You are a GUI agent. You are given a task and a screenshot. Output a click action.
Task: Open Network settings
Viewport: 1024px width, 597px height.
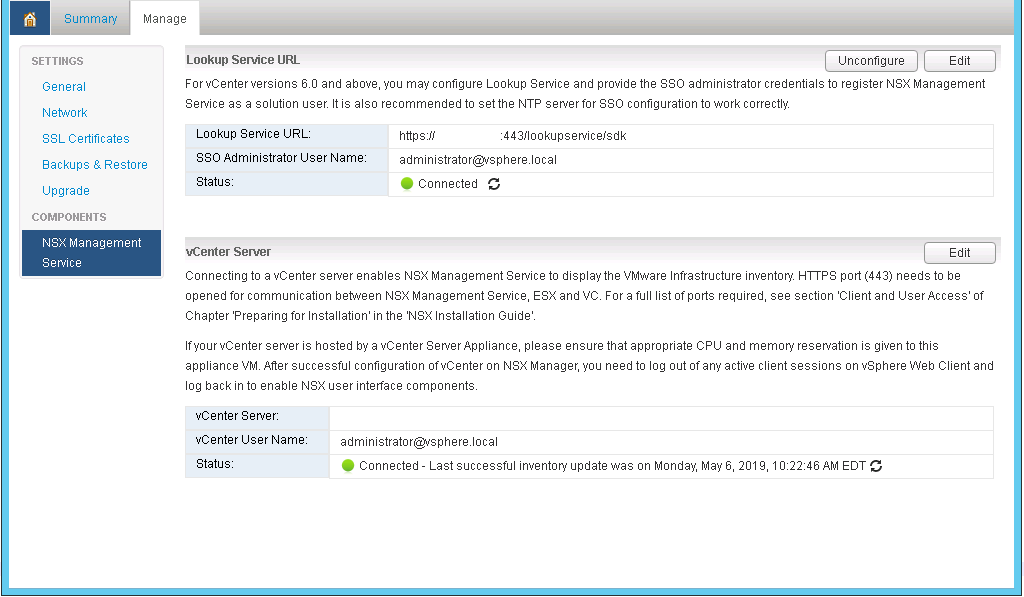tap(65, 113)
